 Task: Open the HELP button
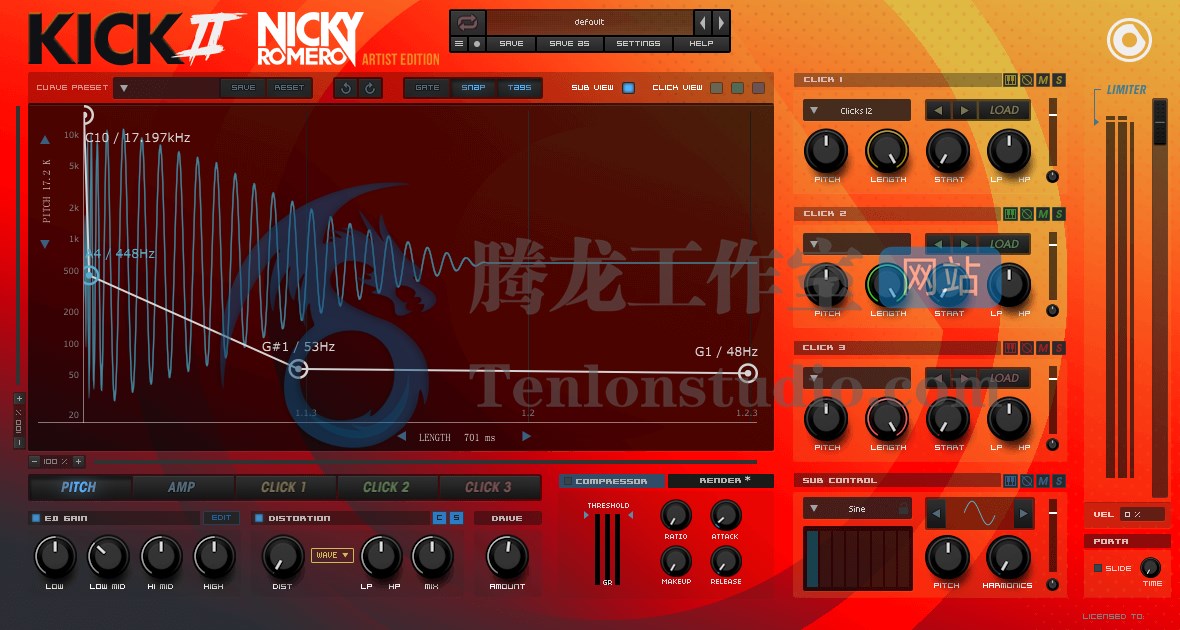(701, 44)
